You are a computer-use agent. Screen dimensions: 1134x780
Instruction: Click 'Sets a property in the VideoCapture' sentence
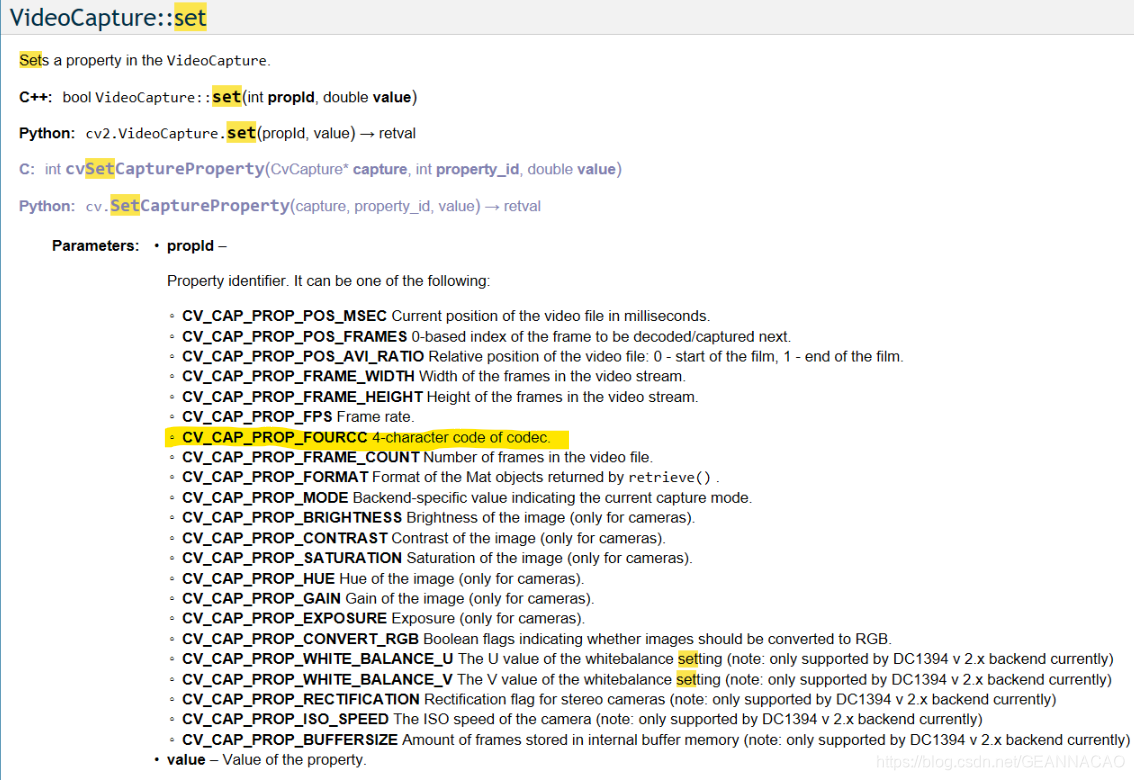click(145, 60)
